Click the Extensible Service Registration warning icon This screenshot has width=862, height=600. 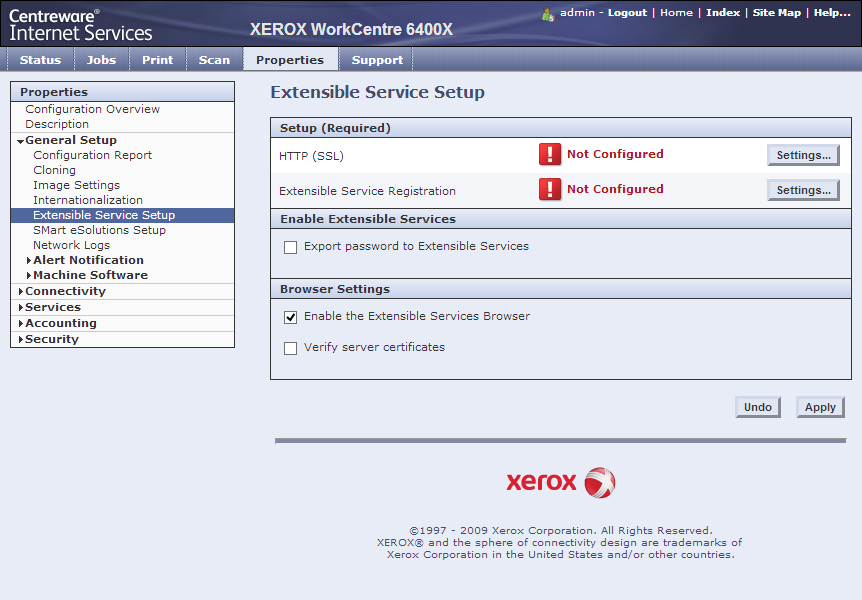[550, 189]
